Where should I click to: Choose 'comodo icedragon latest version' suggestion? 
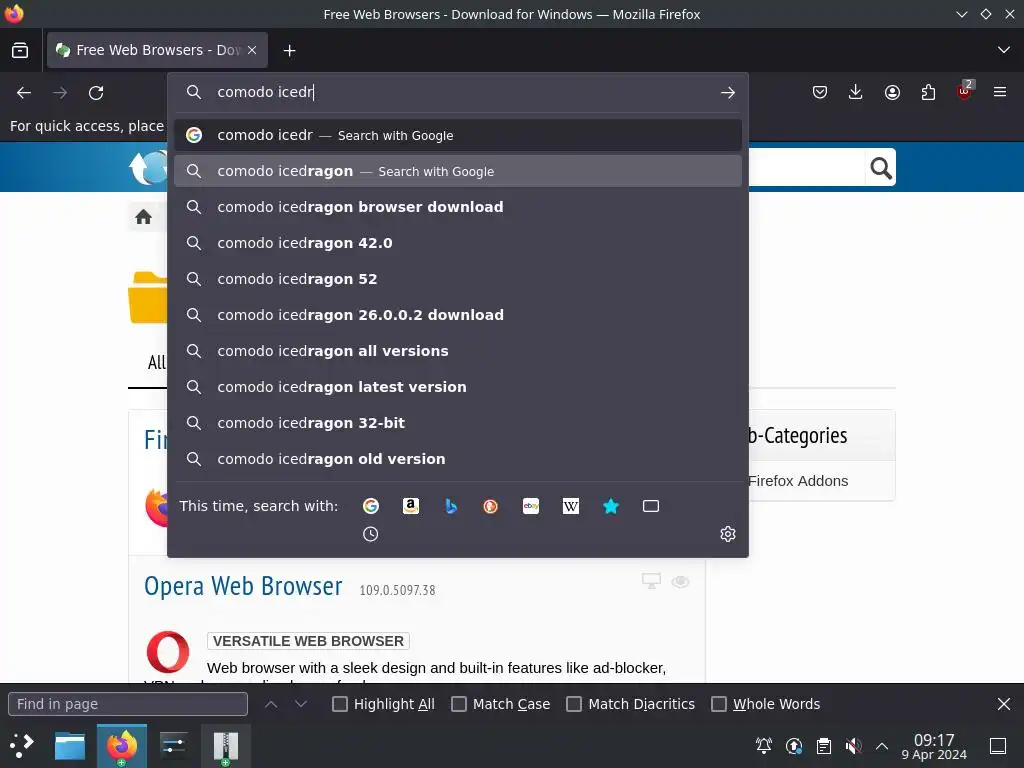pyautogui.click(x=458, y=387)
